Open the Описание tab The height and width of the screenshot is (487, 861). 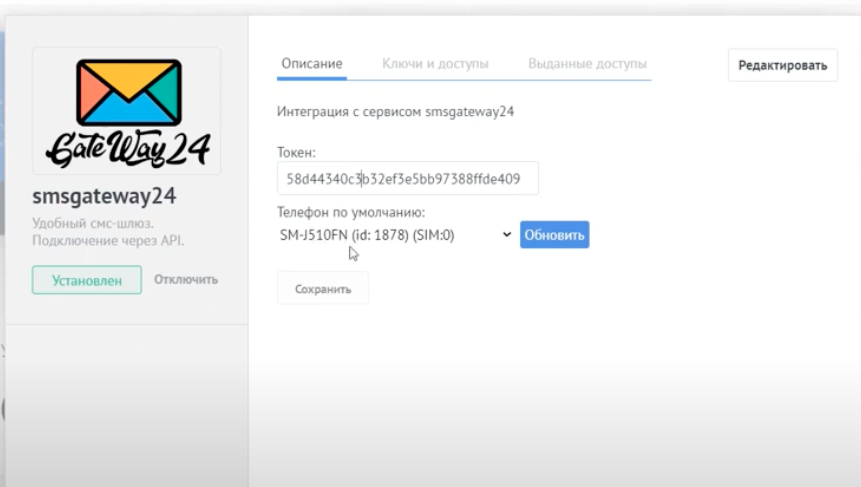312,64
